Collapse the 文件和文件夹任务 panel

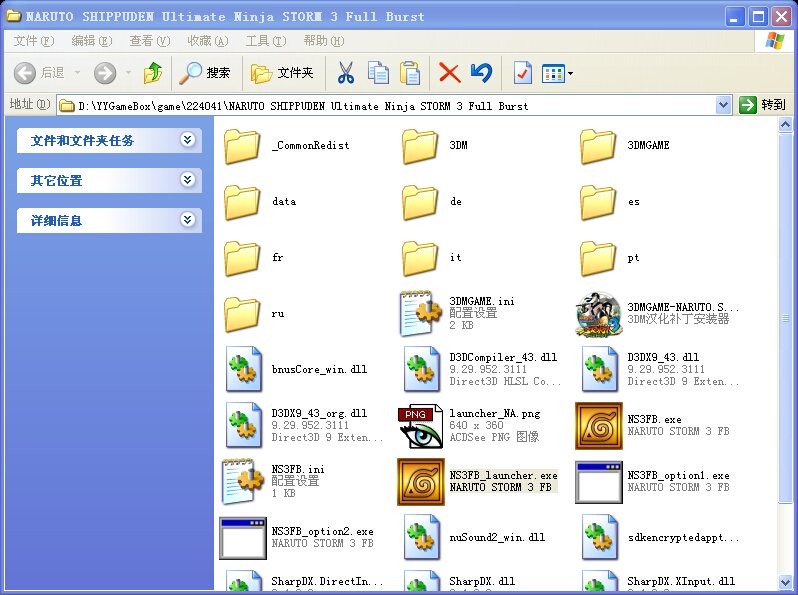pos(187,140)
